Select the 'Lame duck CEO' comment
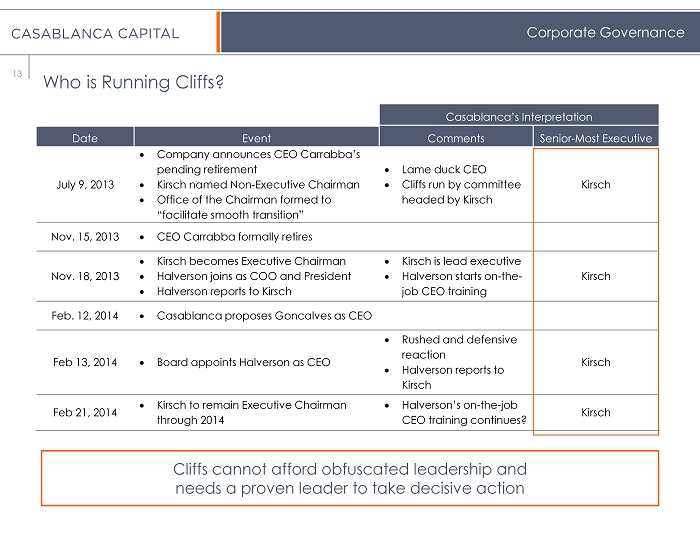Screen dimensions: 700x538 pos(444,170)
